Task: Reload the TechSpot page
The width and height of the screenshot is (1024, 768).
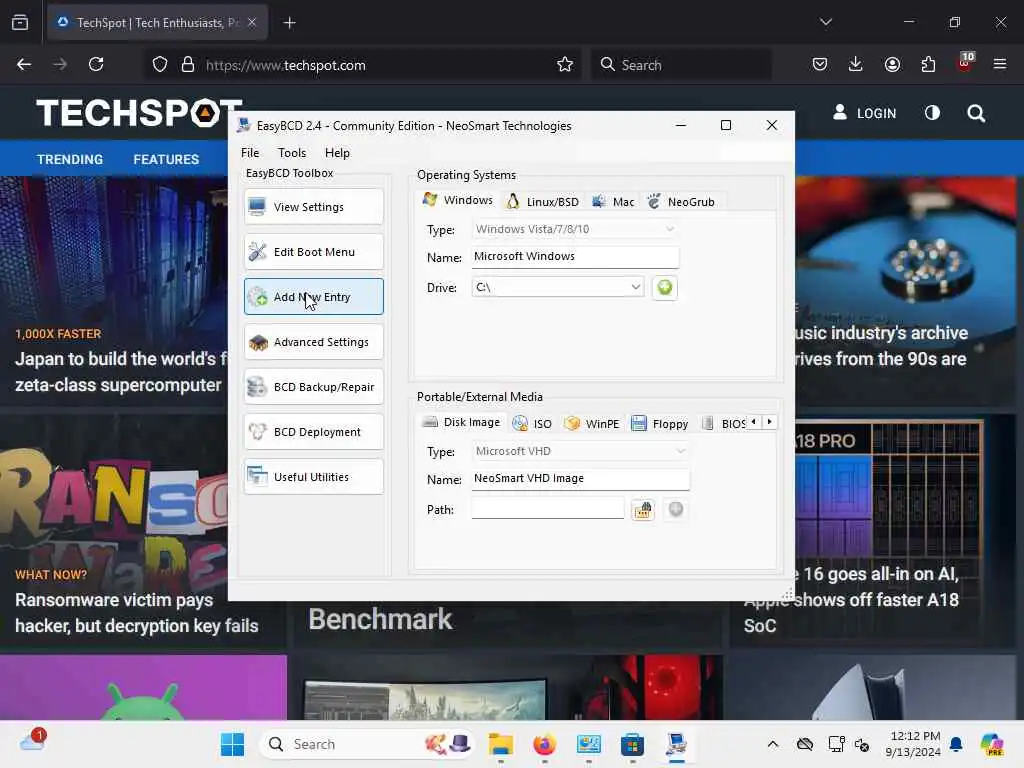Action: tap(96, 64)
